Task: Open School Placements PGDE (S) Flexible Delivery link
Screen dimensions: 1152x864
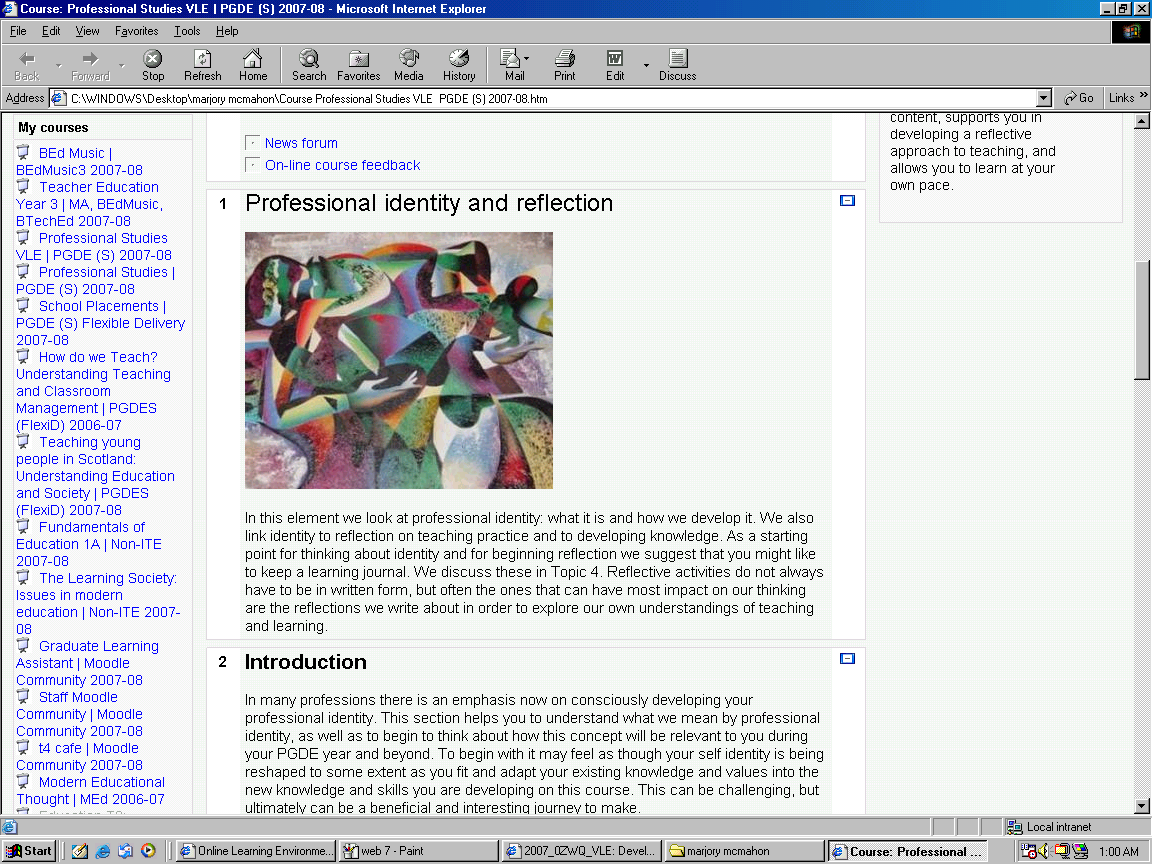Action: [x=101, y=323]
